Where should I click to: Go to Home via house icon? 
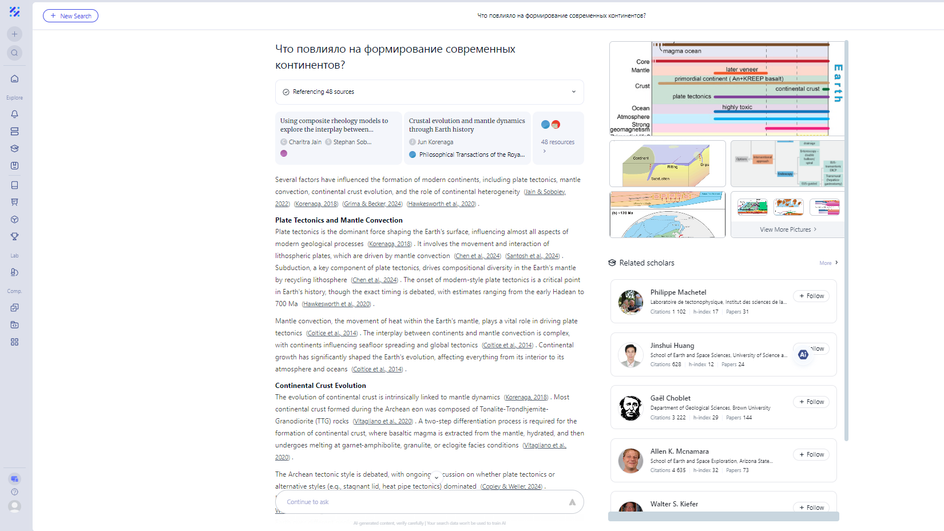(x=14, y=79)
